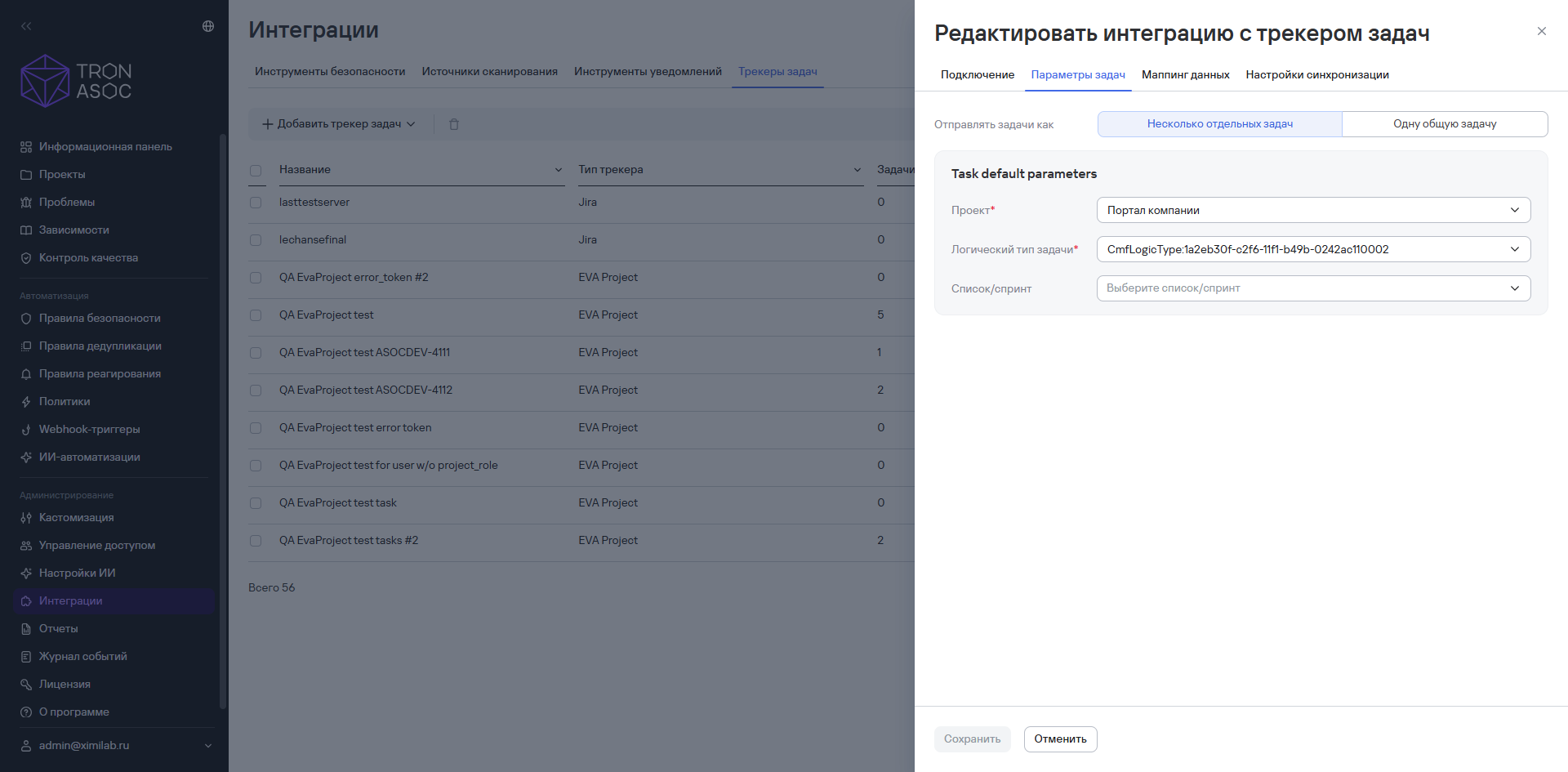This screenshot has height=772, width=1568.
Task: Open language globe icon in sidebar
Action: [x=208, y=26]
